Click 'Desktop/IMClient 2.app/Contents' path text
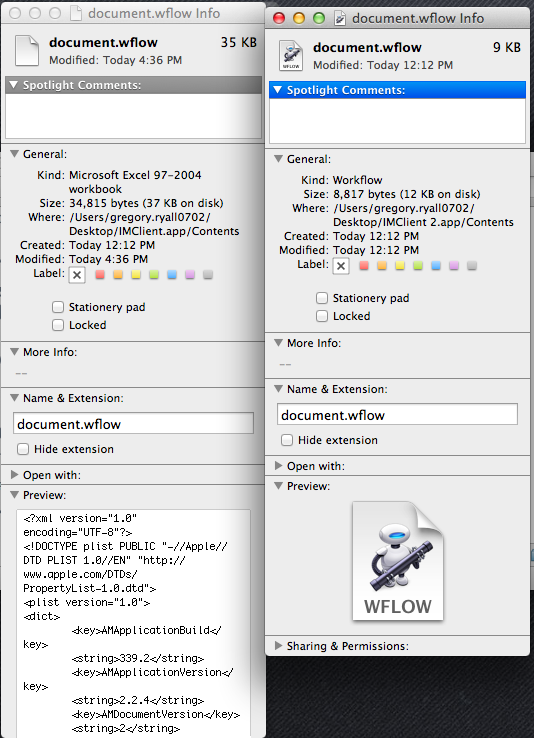 pos(423,222)
